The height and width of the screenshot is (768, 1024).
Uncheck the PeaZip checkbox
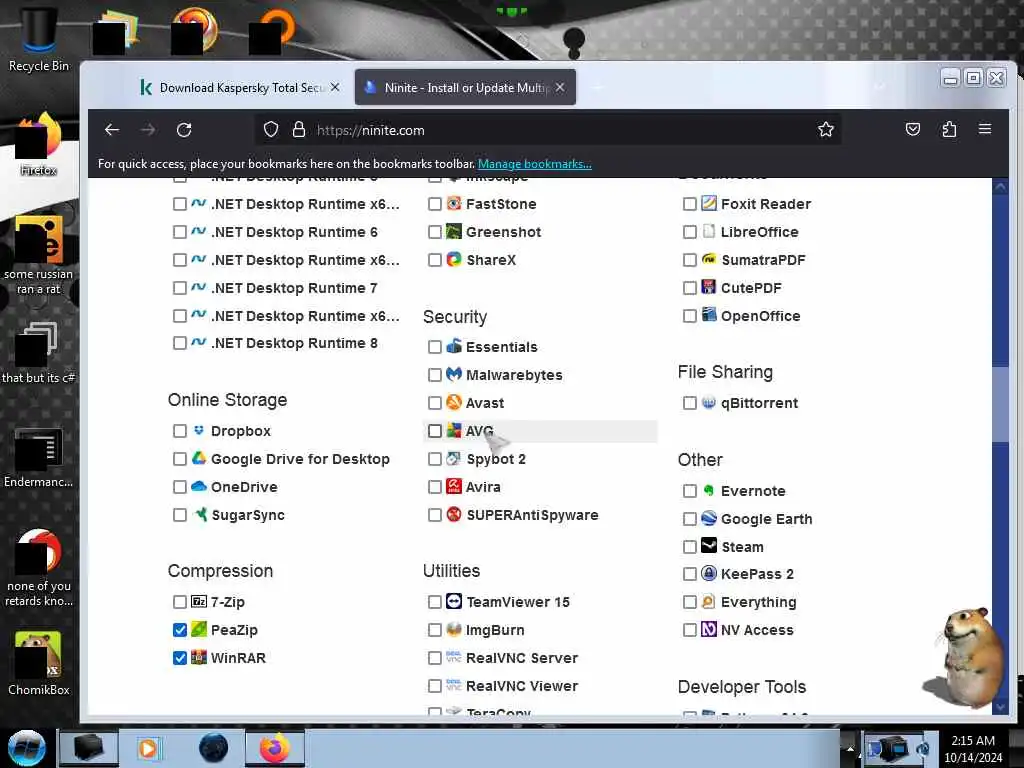click(180, 630)
